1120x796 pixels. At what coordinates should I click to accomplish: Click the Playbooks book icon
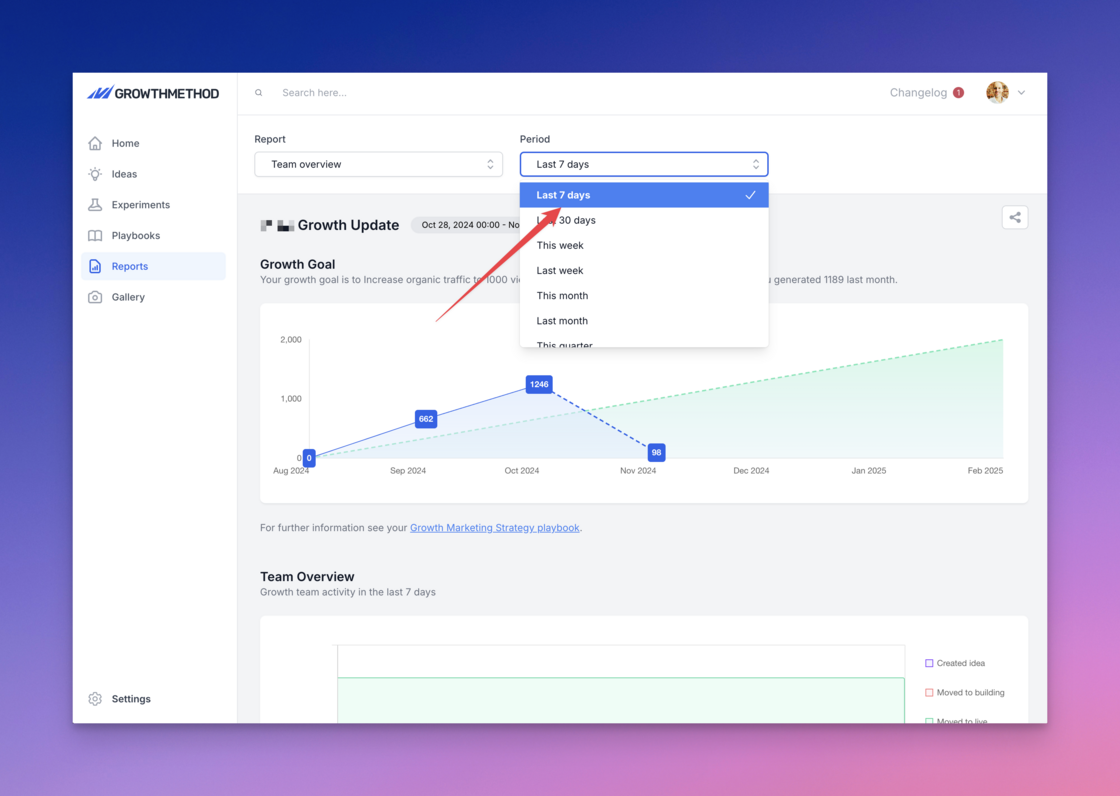[x=95, y=235]
